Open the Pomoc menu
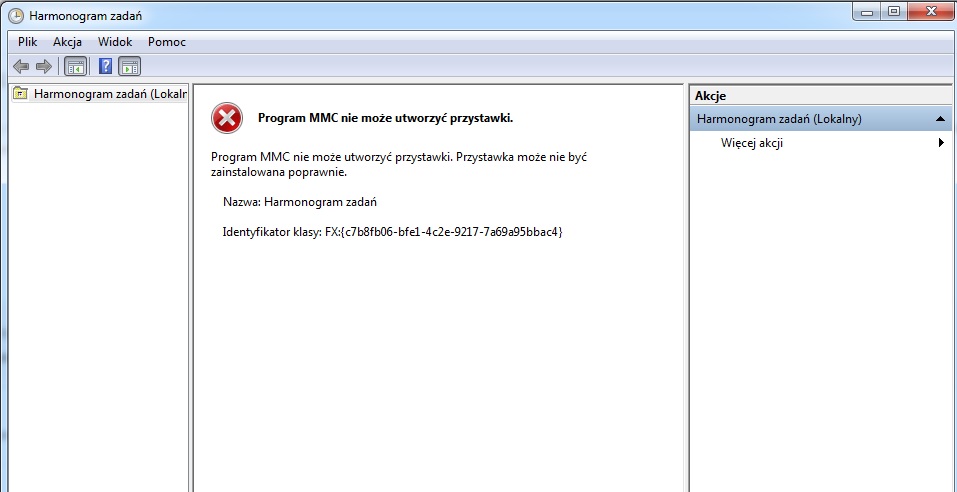This screenshot has width=957, height=492. pyautogui.click(x=167, y=42)
